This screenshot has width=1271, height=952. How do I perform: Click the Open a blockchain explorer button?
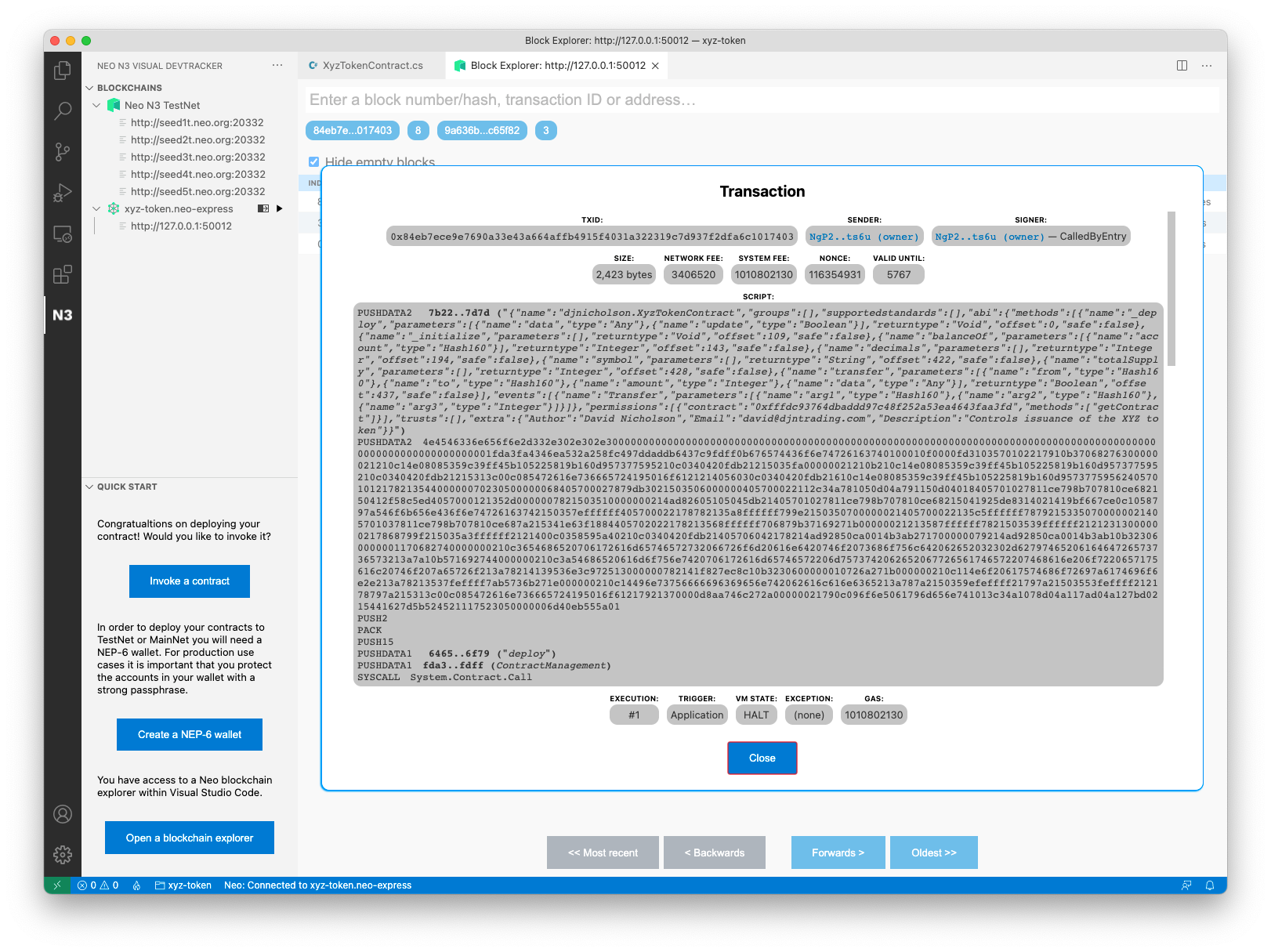(190, 838)
